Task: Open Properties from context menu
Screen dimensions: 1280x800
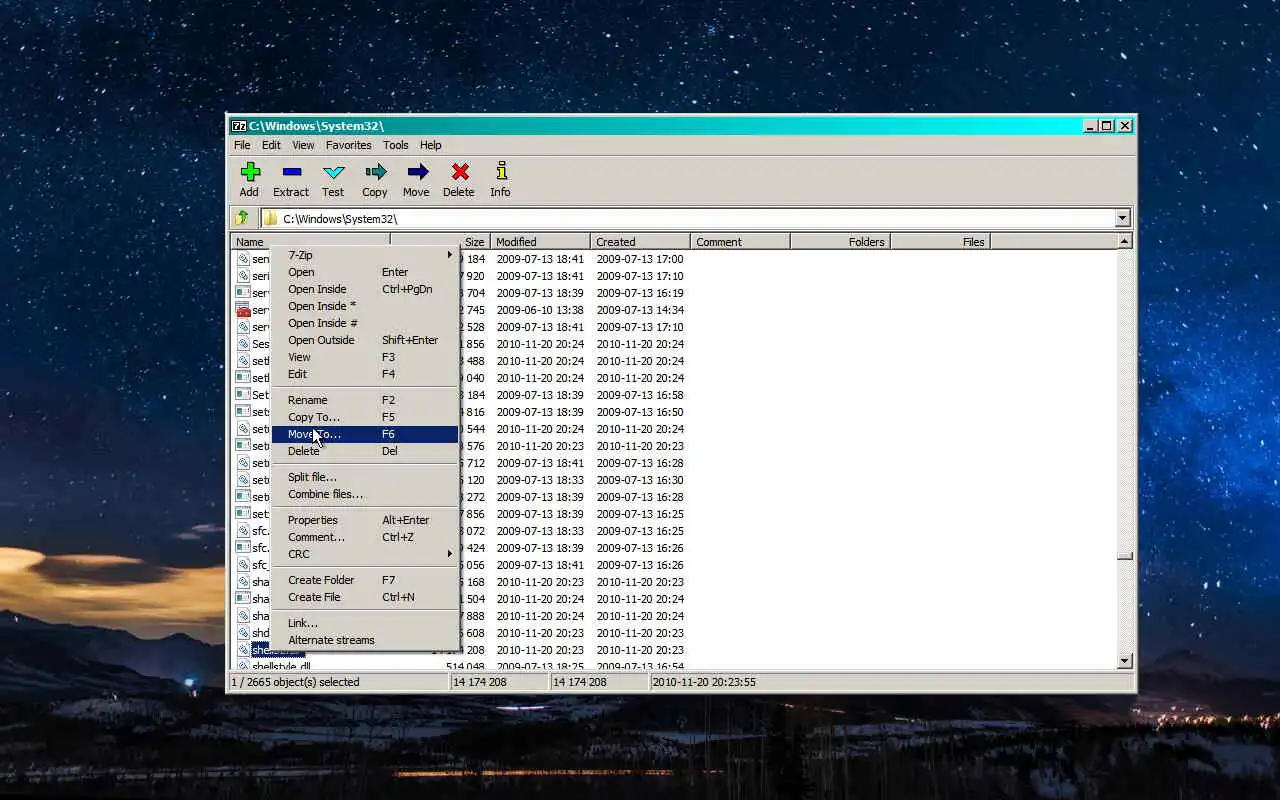Action: click(x=365, y=520)
